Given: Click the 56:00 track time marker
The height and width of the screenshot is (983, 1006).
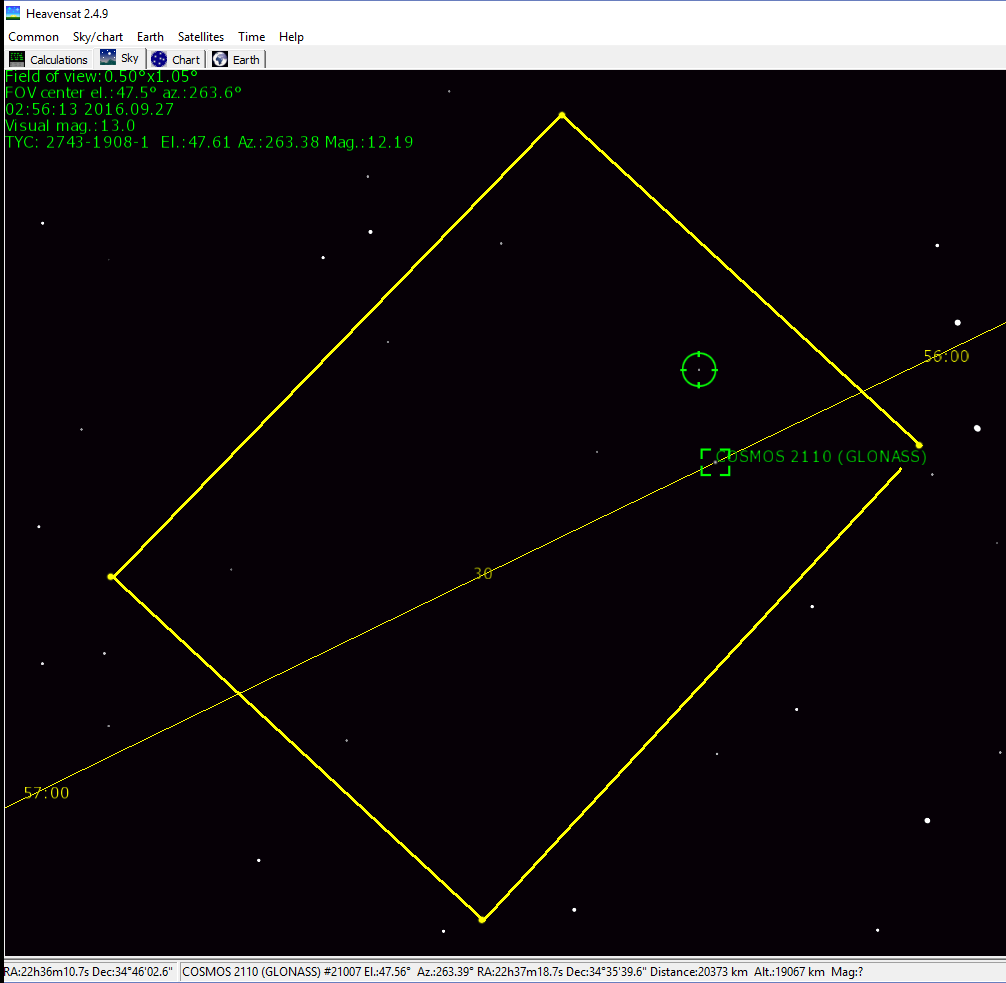Looking at the screenshot, I should 945,356.
